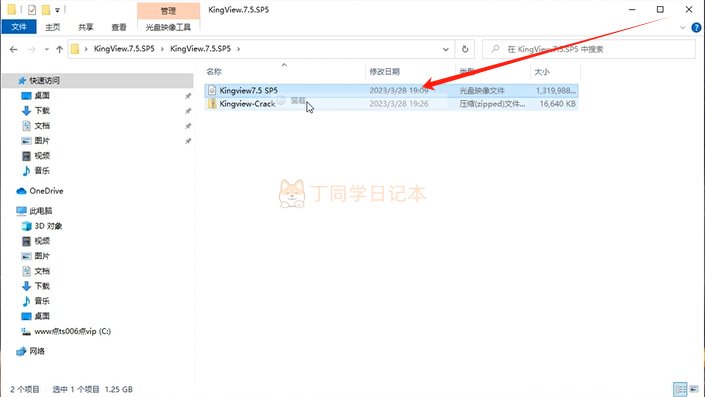The image size is (705, 397).
Task: Open 音乐 under quick access
Action: (x=42, y=170)
